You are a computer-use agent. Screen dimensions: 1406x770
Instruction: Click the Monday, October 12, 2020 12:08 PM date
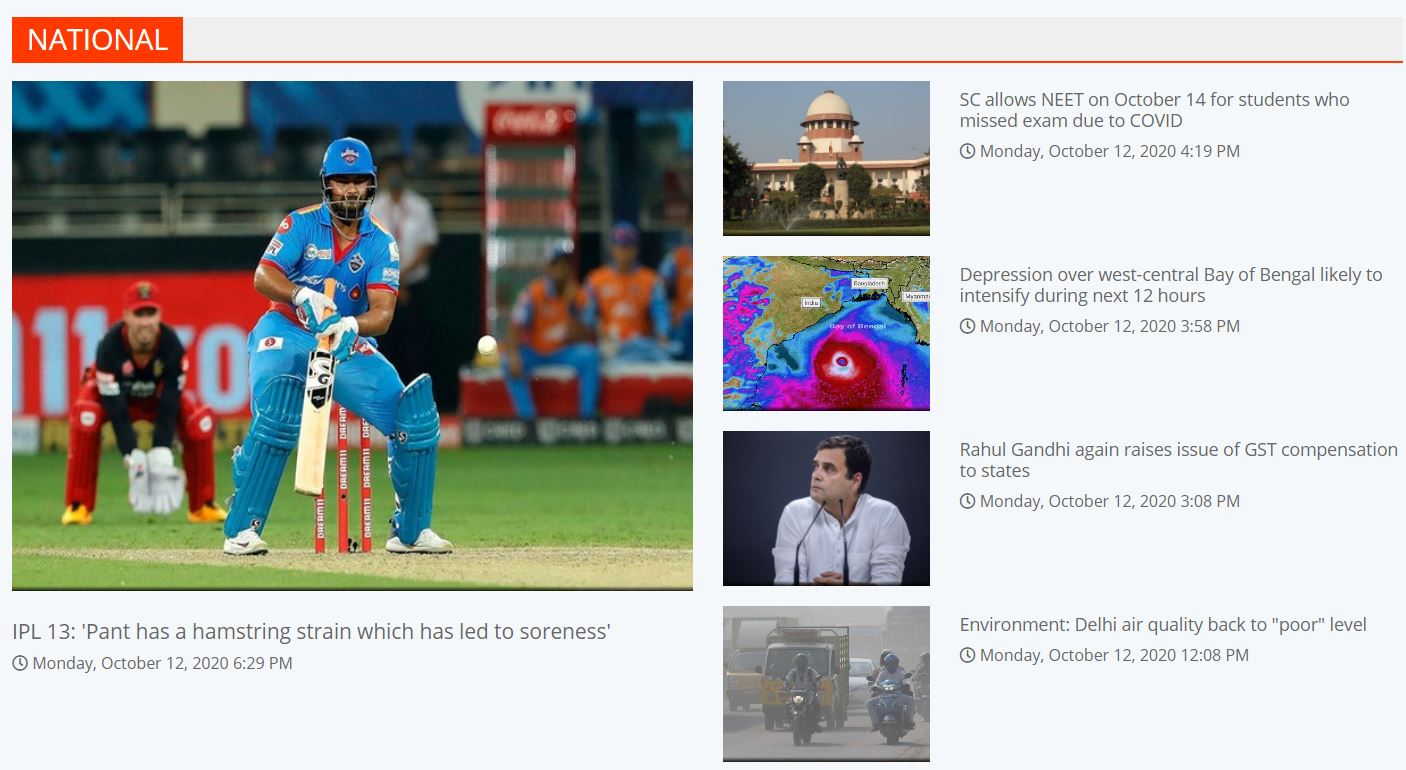(1114, 655)
